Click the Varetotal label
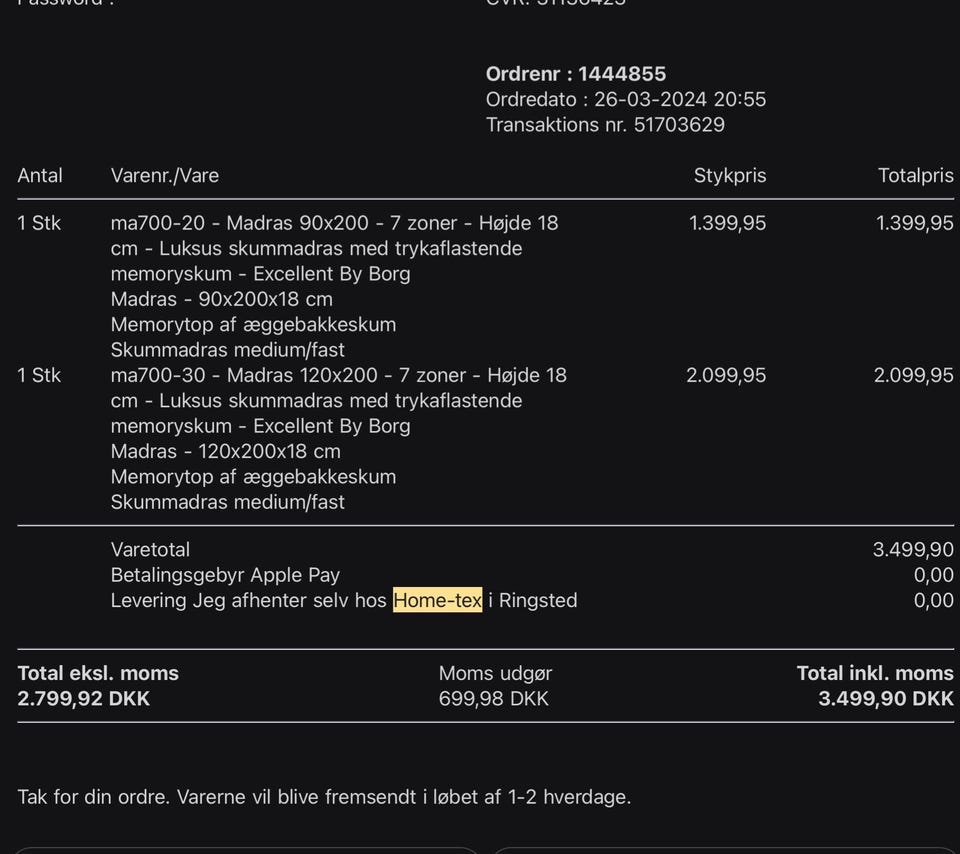 click(x=150, y=549)
